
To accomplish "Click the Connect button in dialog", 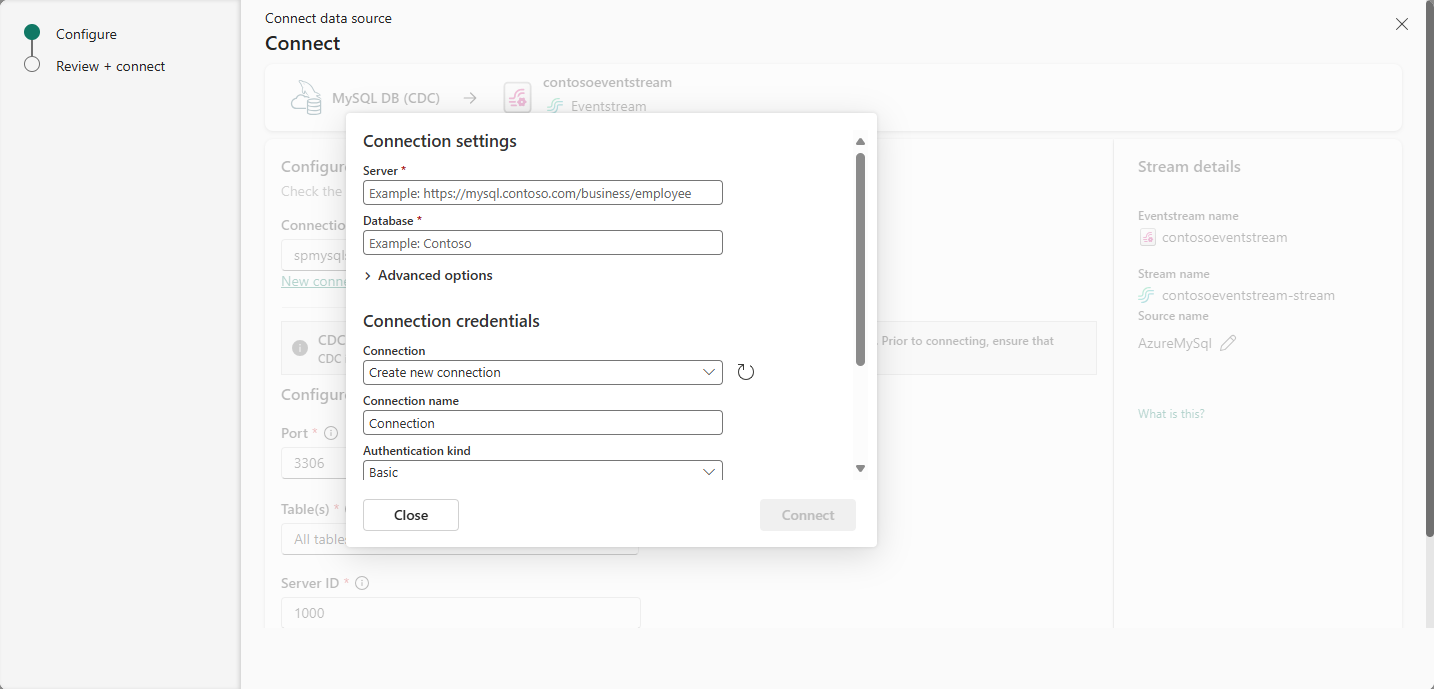I will pos(808,515).
